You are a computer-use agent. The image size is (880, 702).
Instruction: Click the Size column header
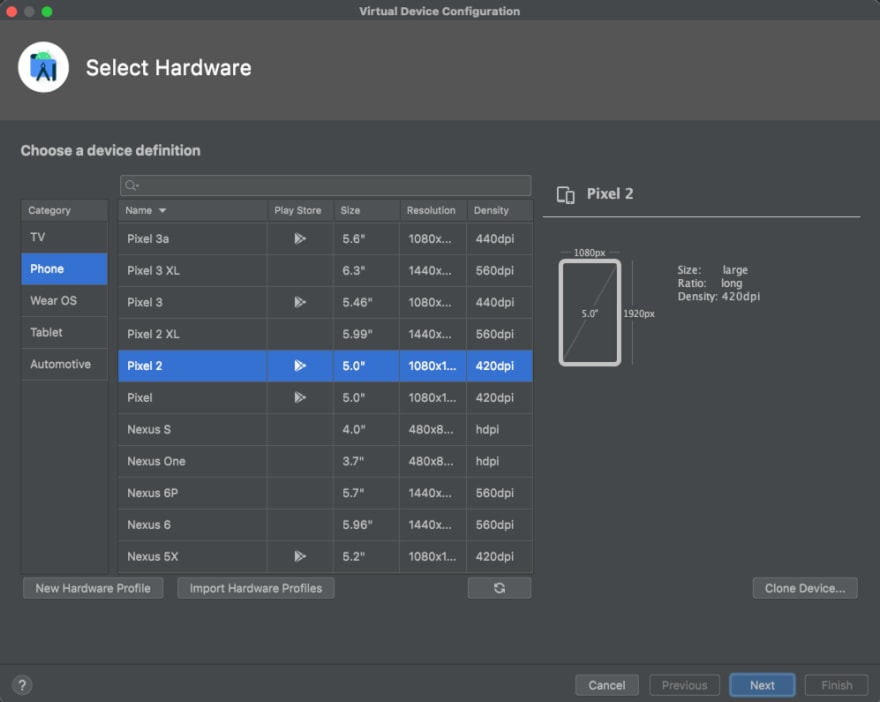366,210
